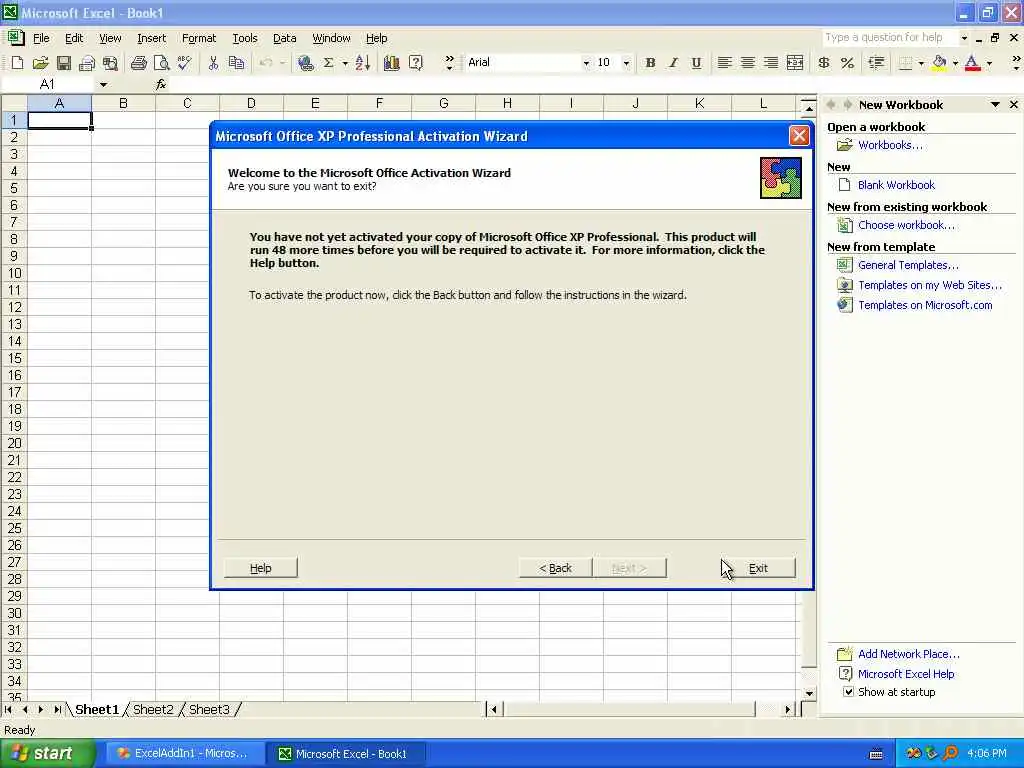Click the Type a question for help box
The width and height of the screenshot is (1024, 768).
tap(891, 37)
